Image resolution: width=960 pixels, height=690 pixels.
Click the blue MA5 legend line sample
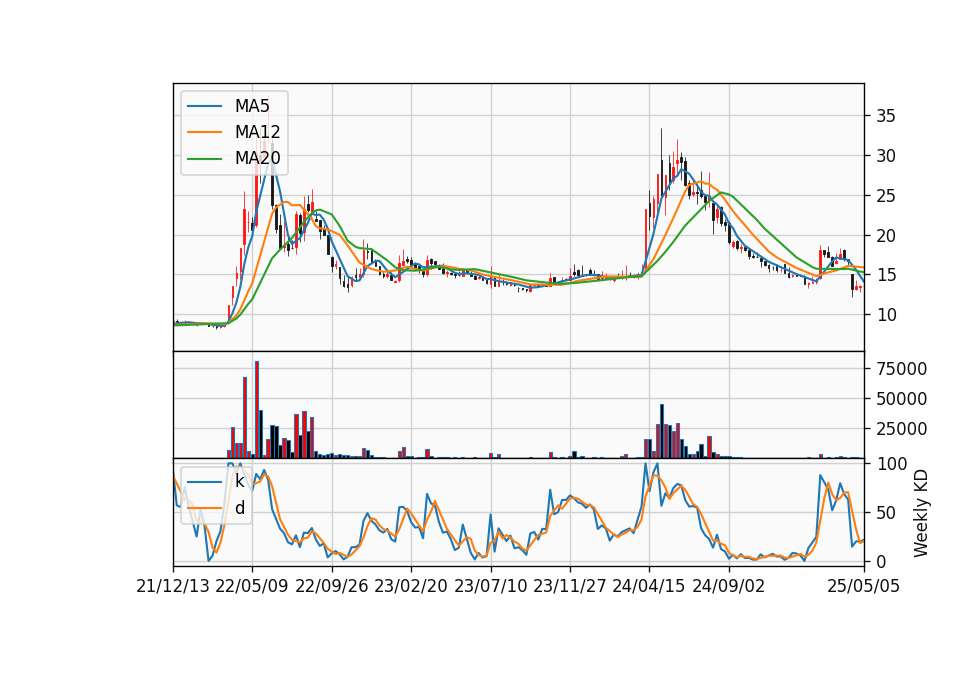pos(204,106)
